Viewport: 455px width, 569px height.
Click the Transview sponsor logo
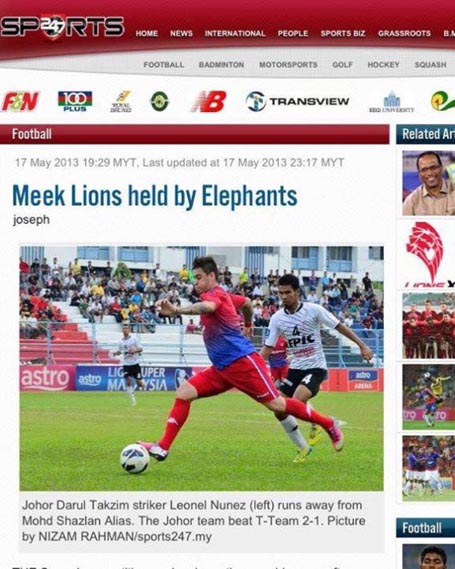pos(297,101)
